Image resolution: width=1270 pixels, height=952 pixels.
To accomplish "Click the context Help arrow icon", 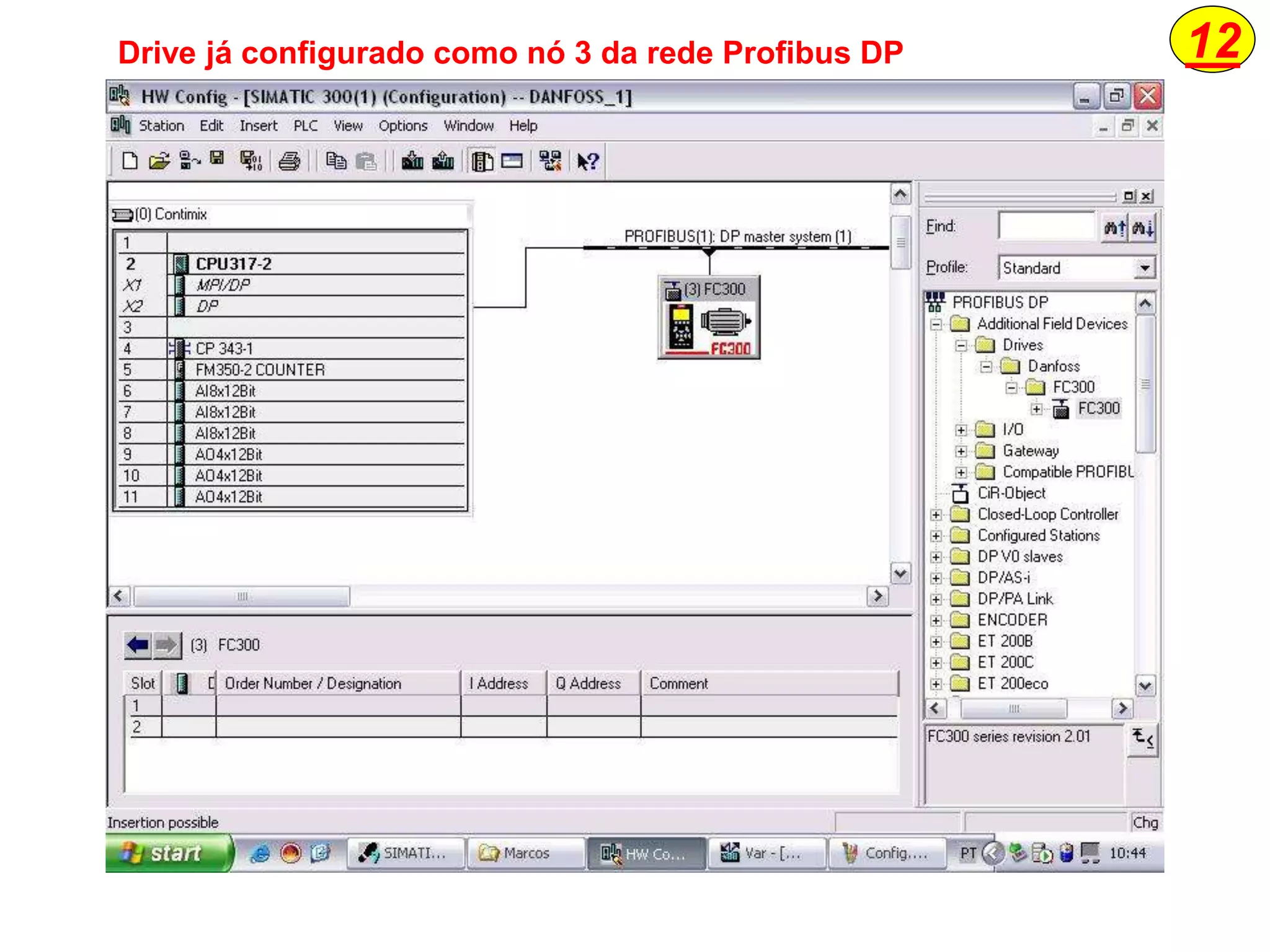I will tap(587, 161).
